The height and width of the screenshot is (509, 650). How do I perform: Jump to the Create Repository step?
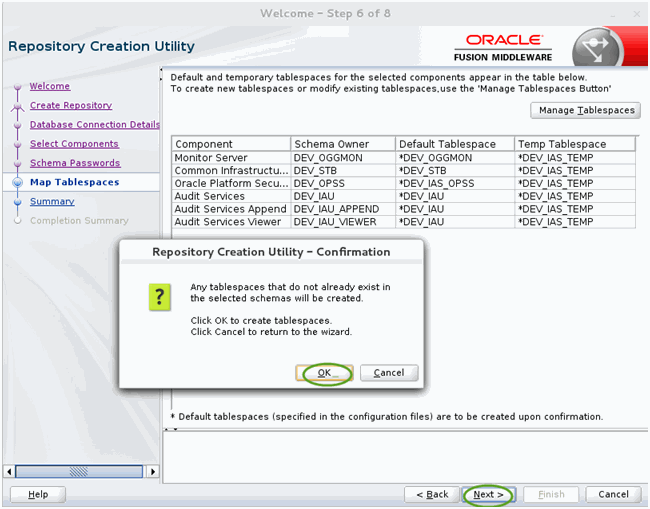point(71,105)
